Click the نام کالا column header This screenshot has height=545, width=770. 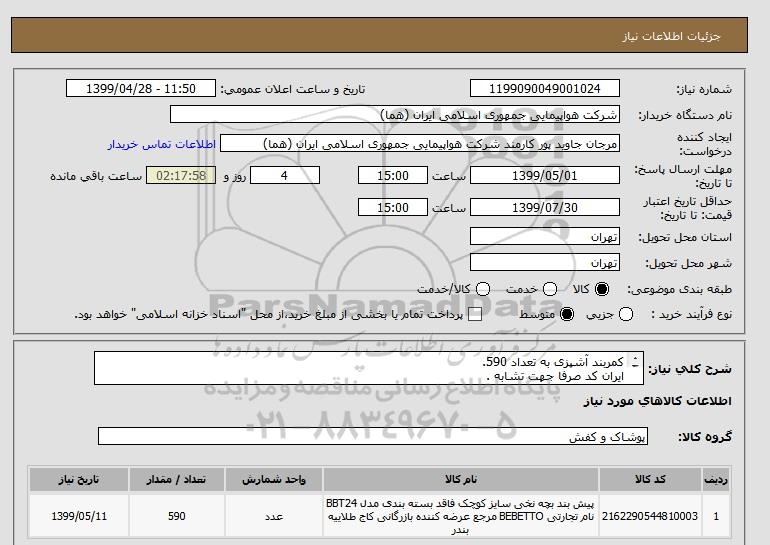click(461, 479)
